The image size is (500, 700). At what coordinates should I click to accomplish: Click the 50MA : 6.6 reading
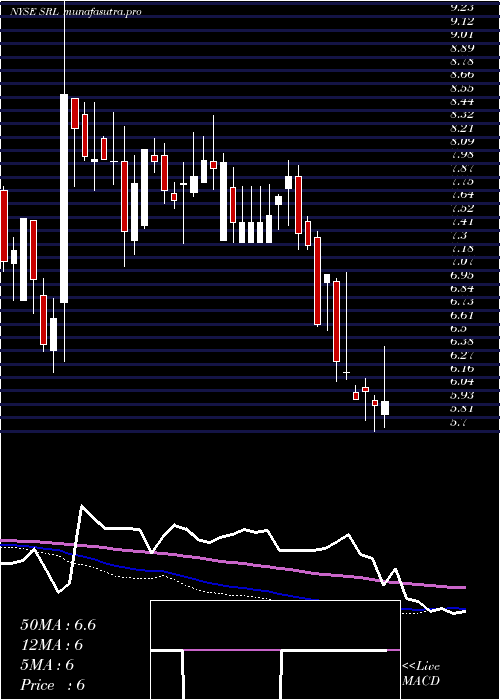(58, 625)
